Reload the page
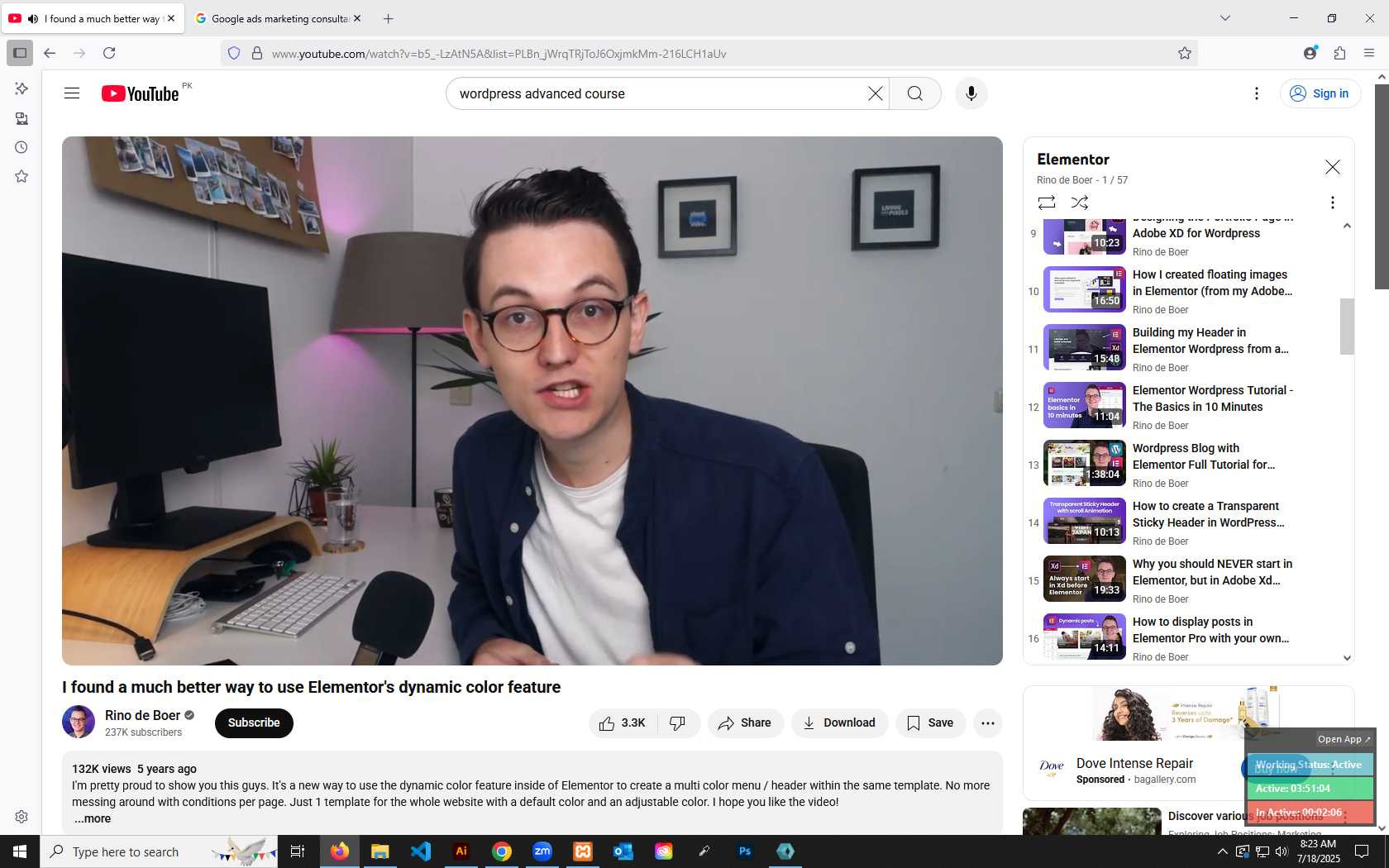1389x868 pixels. click(109, 53)
